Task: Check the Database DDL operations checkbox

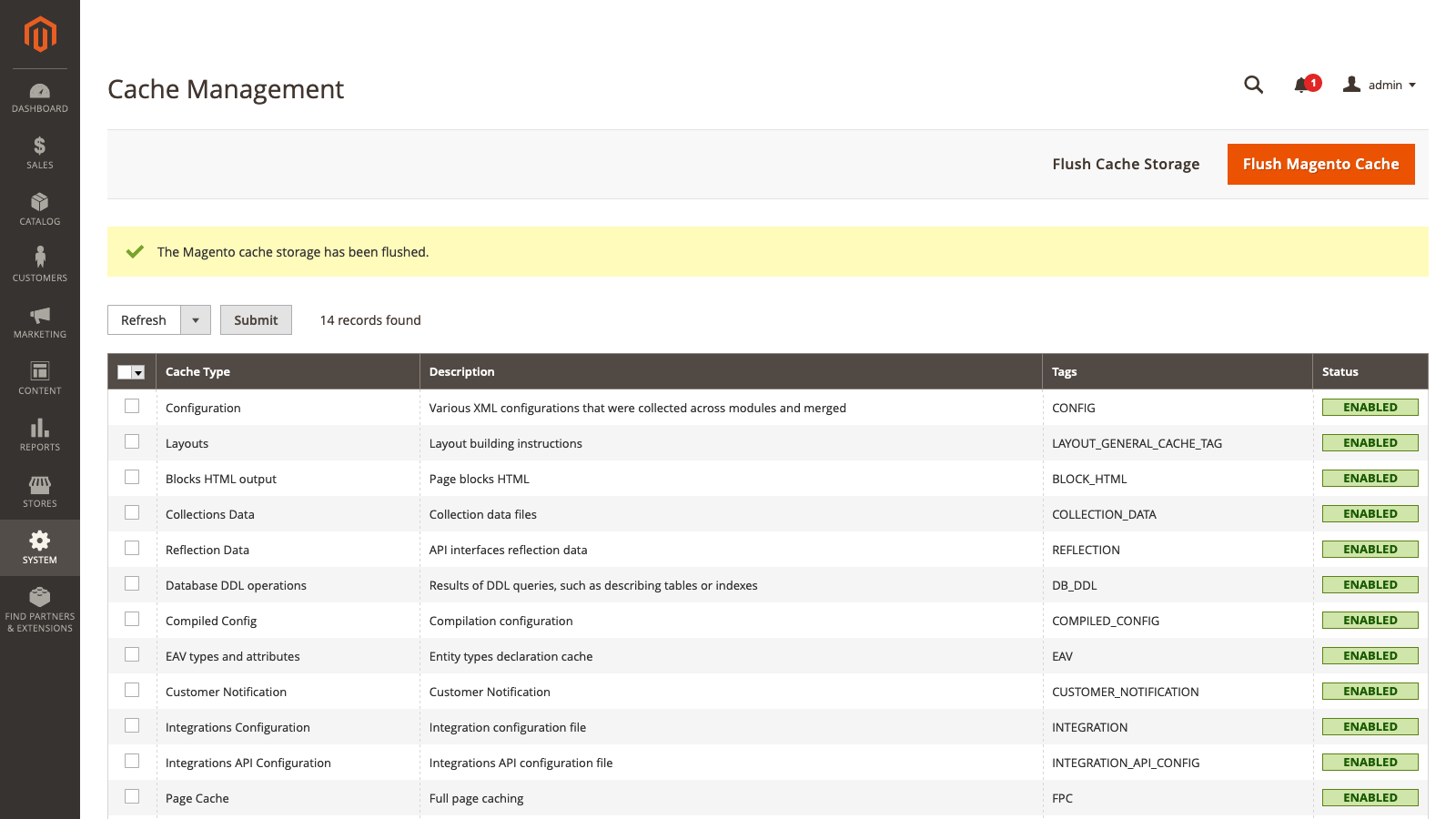Action: (x=132, y=583)
